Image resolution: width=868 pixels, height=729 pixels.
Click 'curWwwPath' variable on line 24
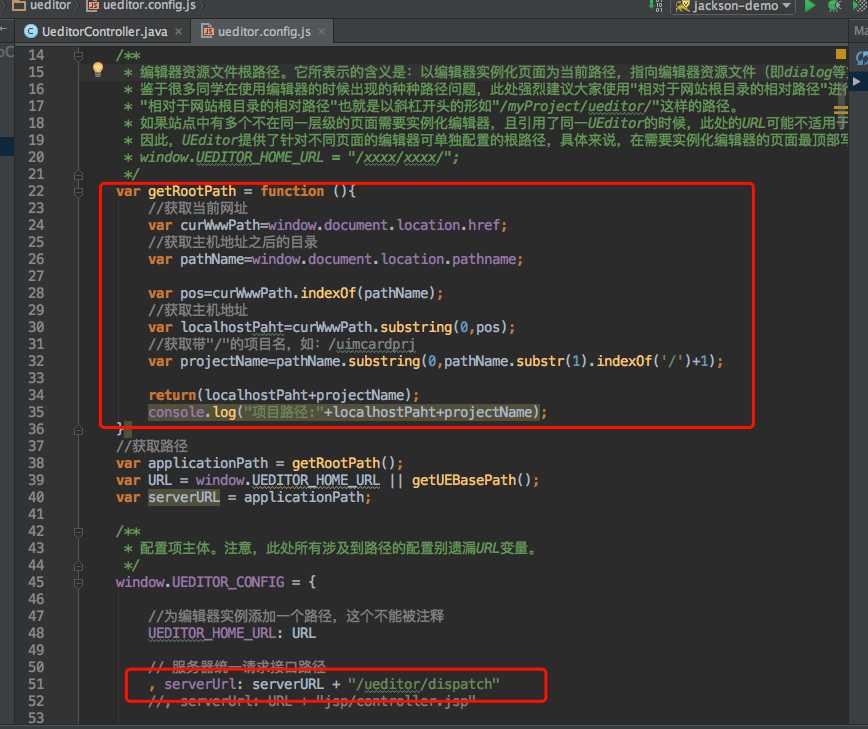click(220, 225)
